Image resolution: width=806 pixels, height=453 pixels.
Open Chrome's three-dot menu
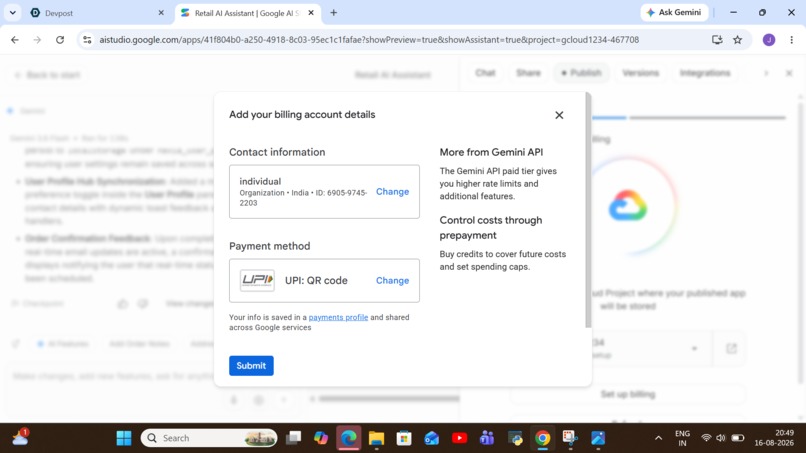click(x=792, y=40)
